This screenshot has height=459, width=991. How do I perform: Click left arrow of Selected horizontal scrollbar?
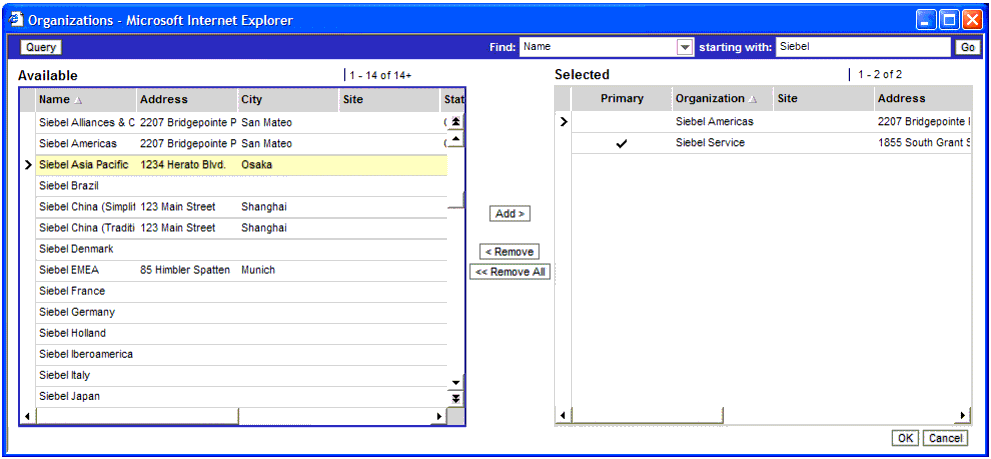click(x=564, y=415)
